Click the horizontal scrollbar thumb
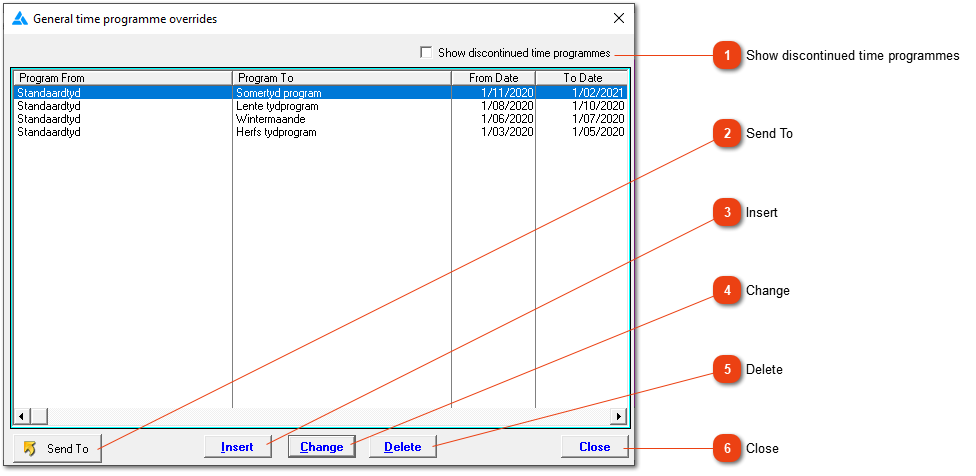Viewport: 976px width, 476px height. pos(39,416)
